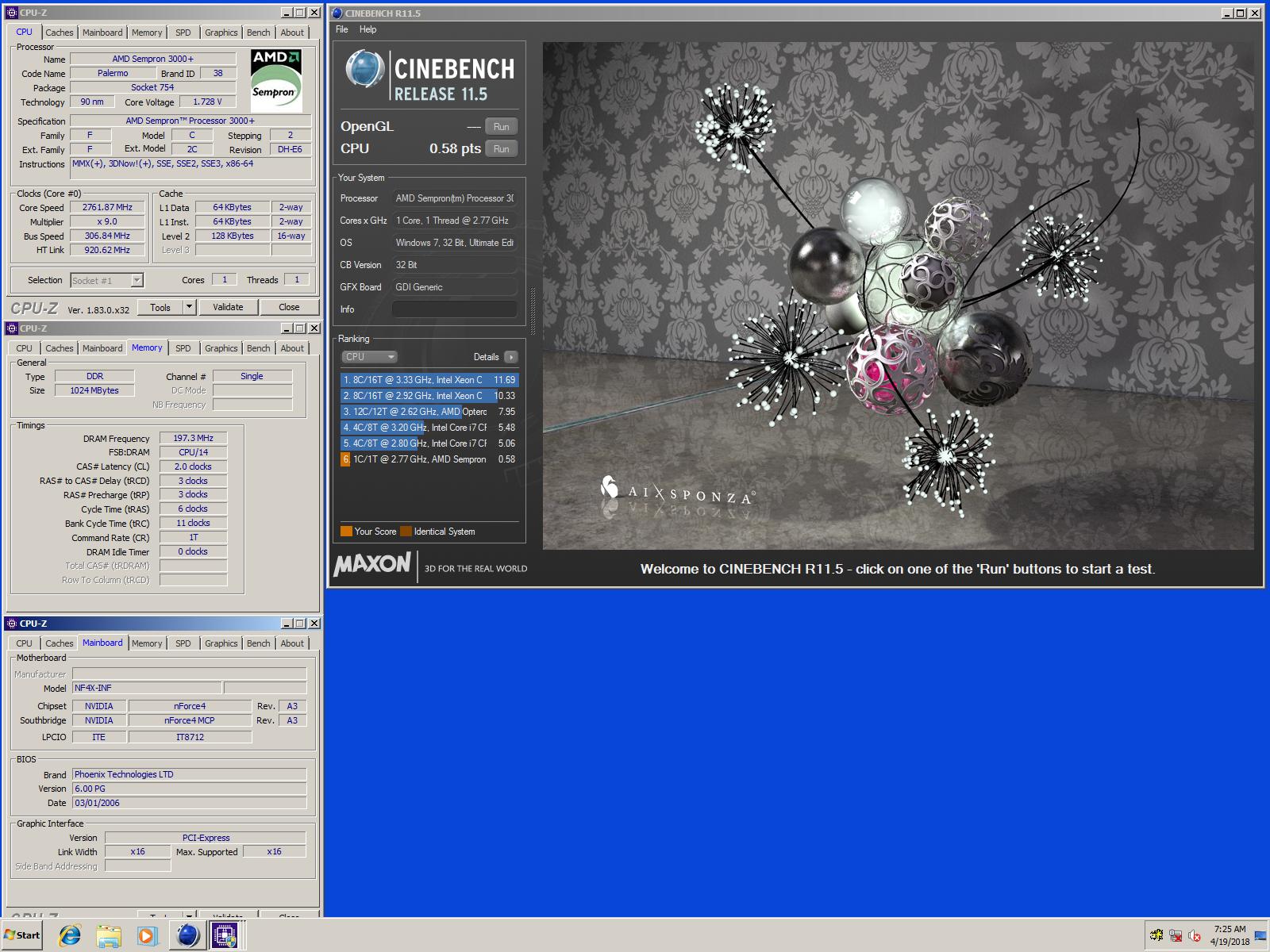Click the BIOS Date value 03/01/2006
The image size is (1270, 952).
click(189, 803)
